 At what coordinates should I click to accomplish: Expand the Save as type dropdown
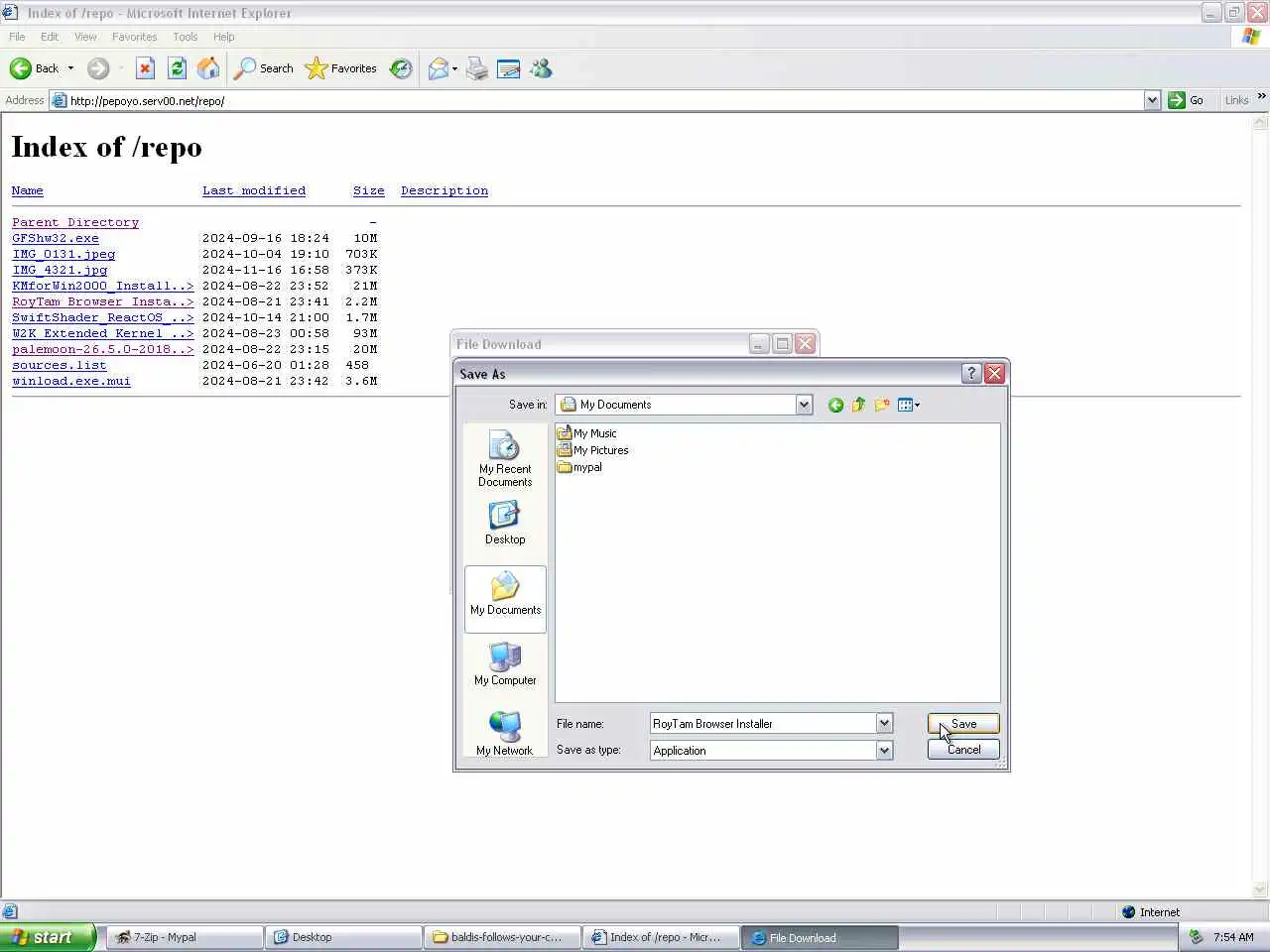(x=884, y=750)
